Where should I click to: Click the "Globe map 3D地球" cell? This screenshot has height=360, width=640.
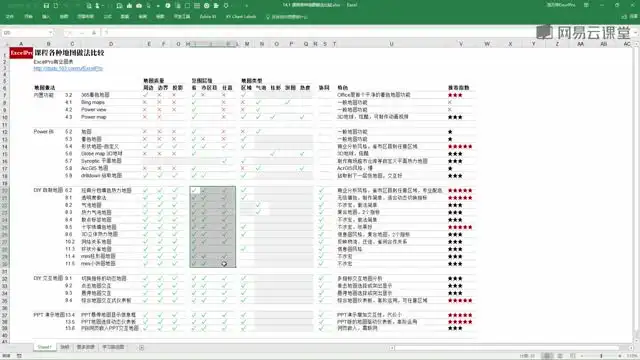pos(102,154)
